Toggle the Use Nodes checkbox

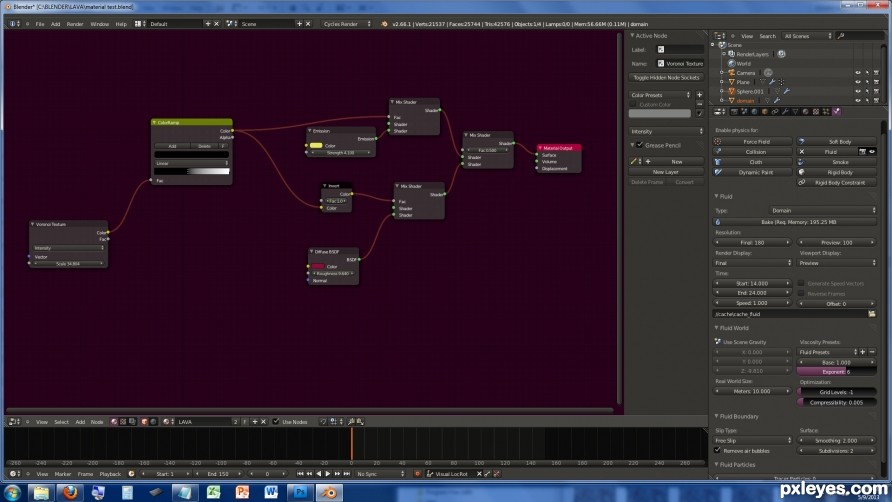click(x=276, y=422)
